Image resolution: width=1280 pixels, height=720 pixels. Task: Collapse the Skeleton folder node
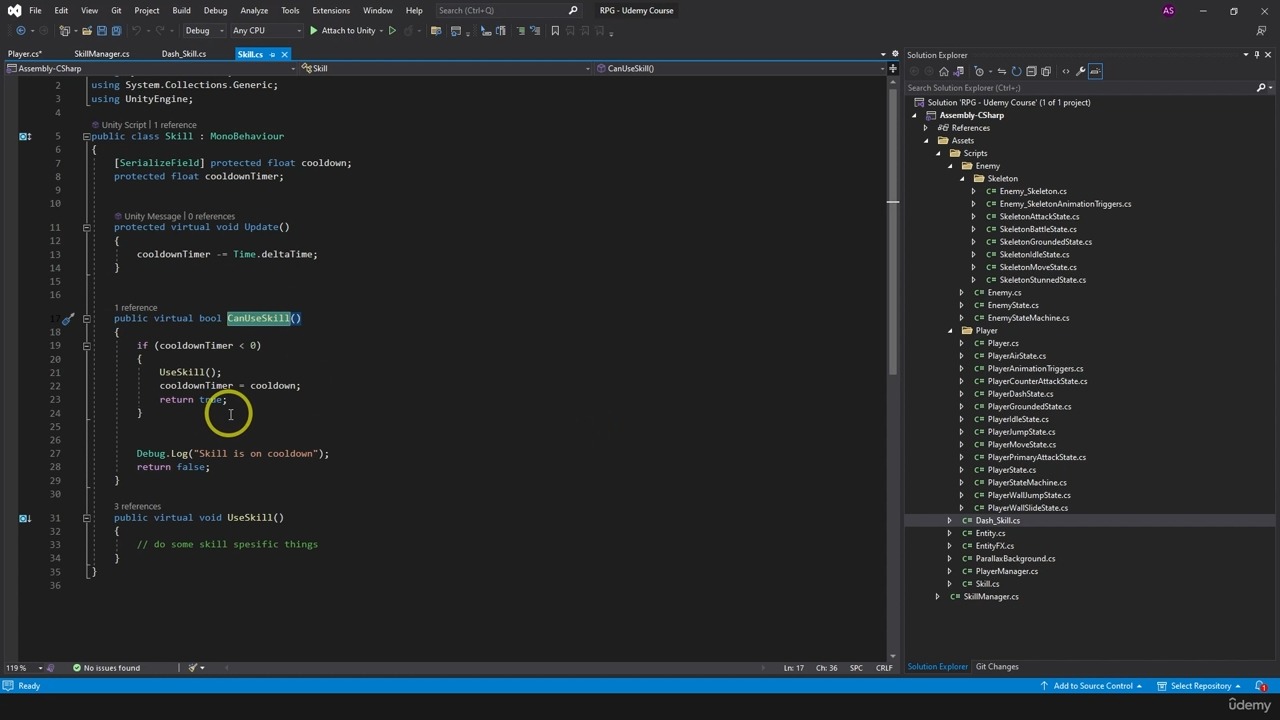click(x=962, y=179)
